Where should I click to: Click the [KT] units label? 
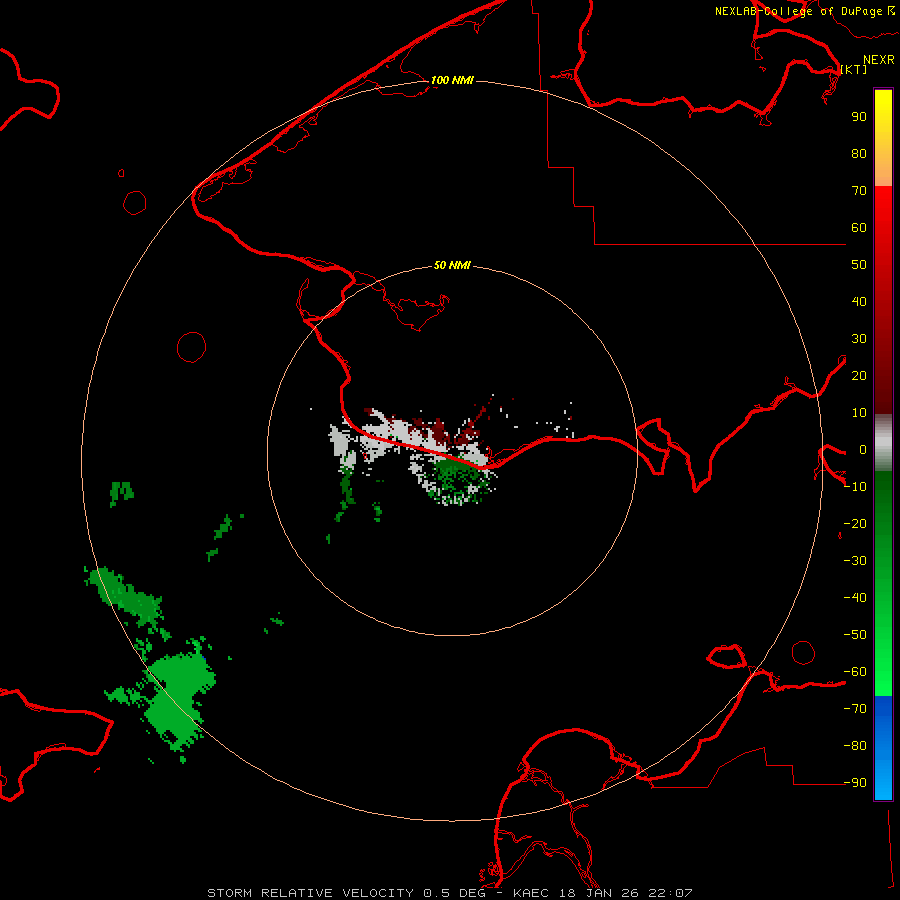click(854, 69)
